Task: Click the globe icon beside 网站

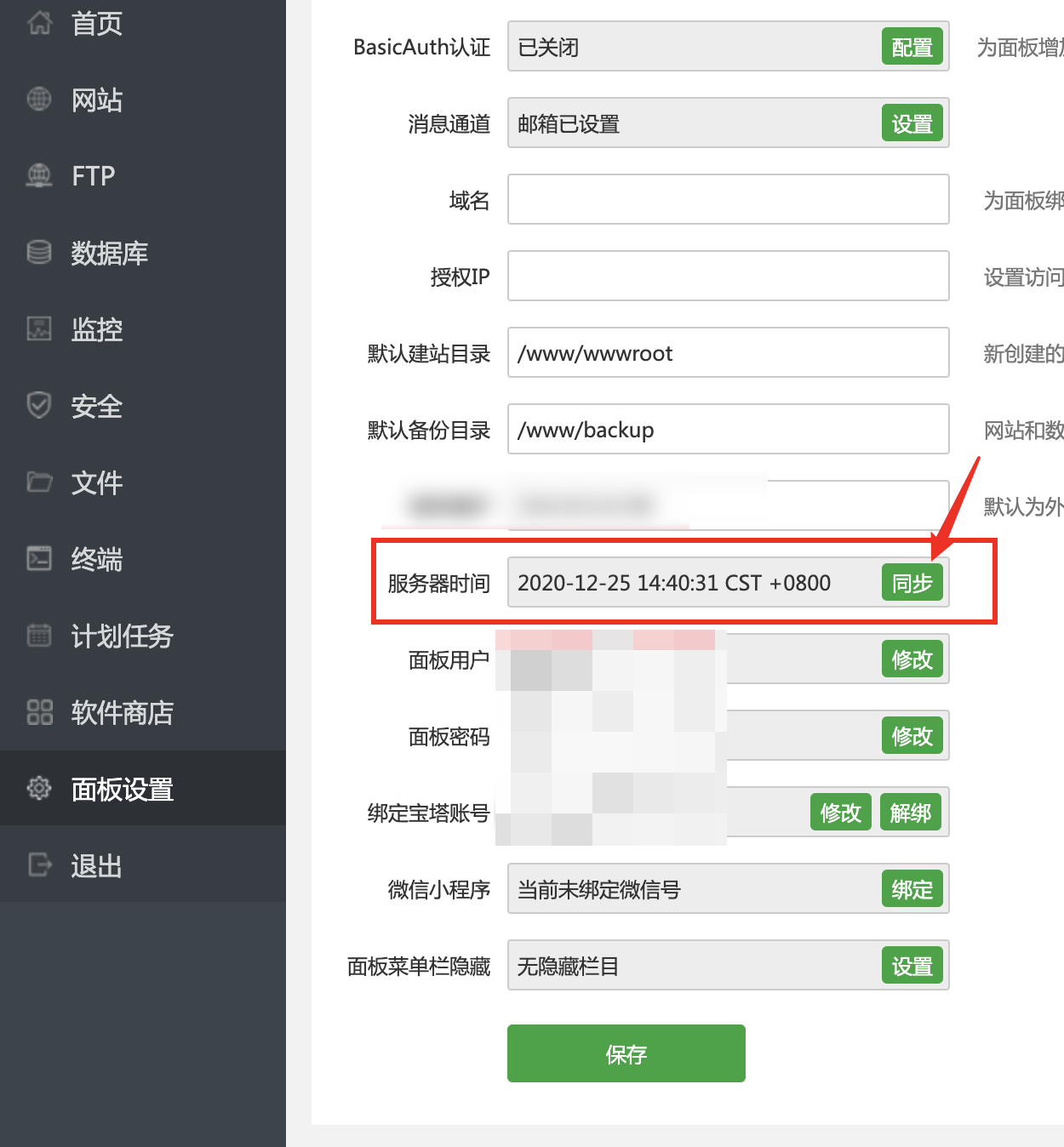Action: 39,100
